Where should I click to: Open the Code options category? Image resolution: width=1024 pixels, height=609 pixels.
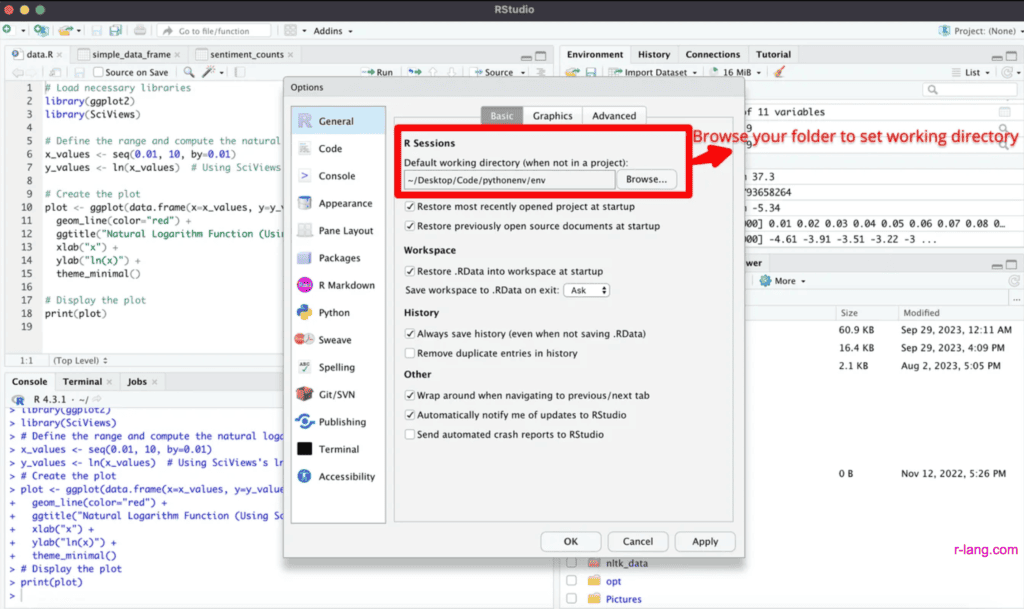[x=338, y=148]
